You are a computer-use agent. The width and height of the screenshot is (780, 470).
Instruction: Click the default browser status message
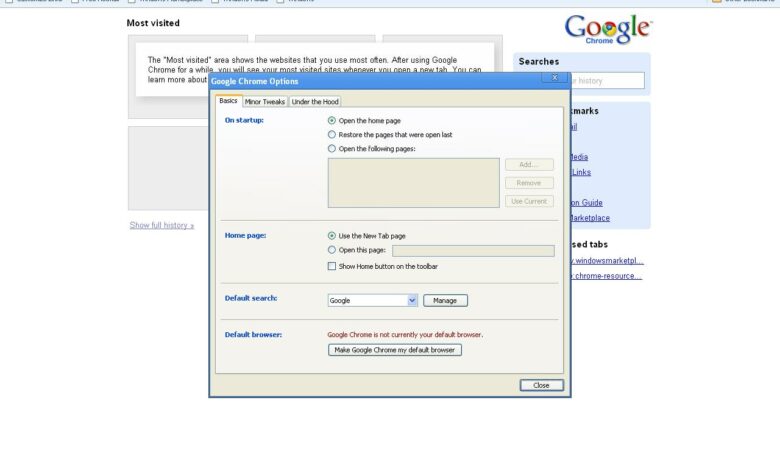(x=405, y=335)
